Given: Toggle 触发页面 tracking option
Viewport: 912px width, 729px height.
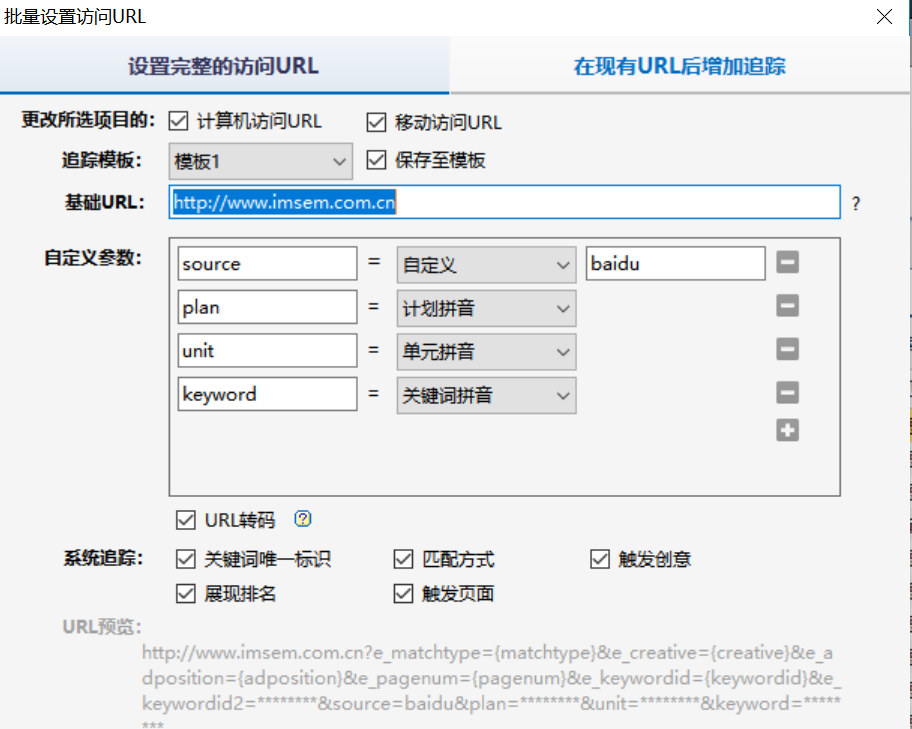Looking at the screenshot, I should coord(403,593).
